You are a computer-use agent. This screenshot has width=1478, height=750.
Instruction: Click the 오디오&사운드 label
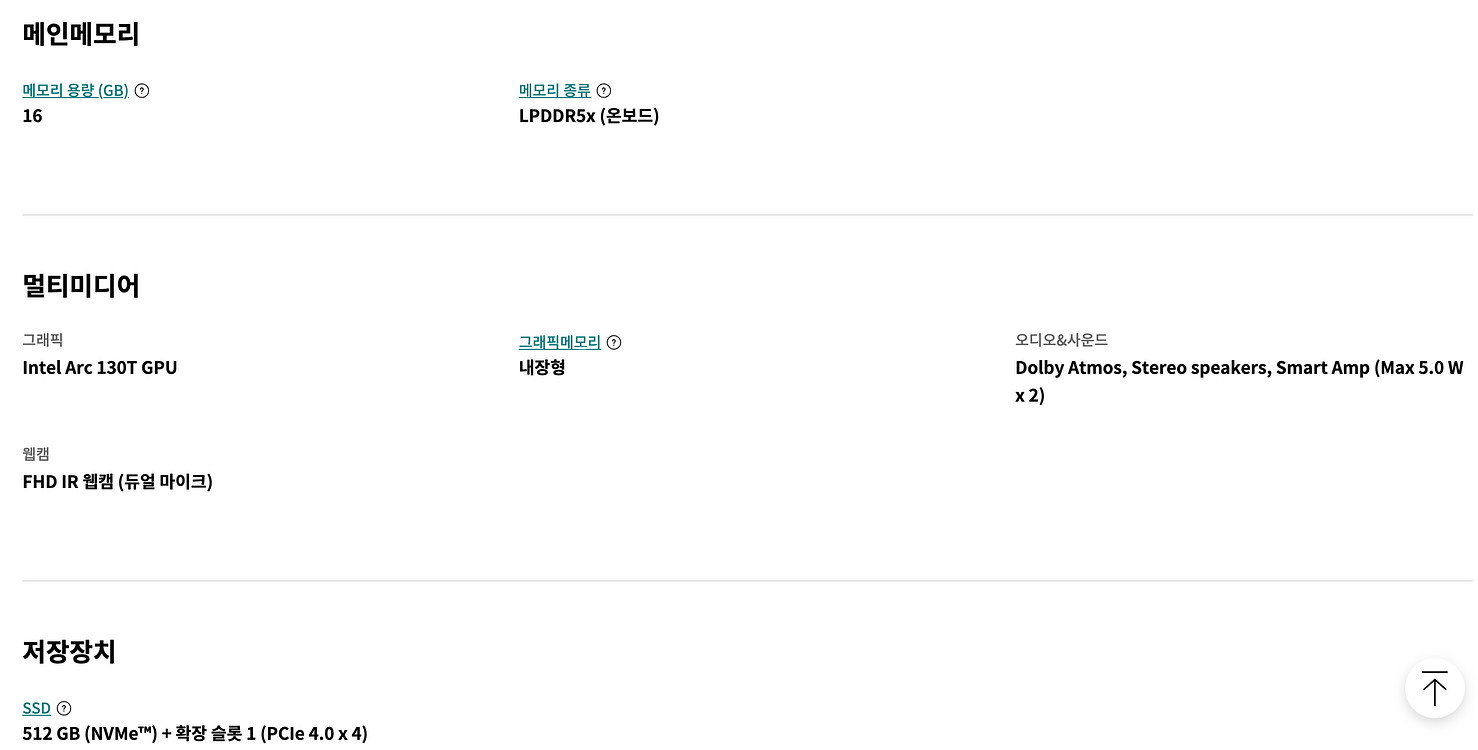pyautogui.click(x=1062, y=341)
